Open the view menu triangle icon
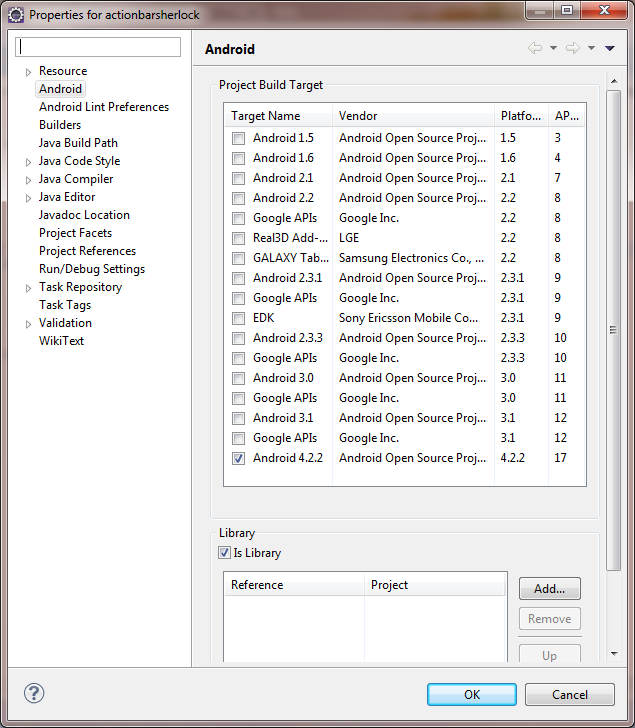The image size is (635, 728). tap(609, 48)
